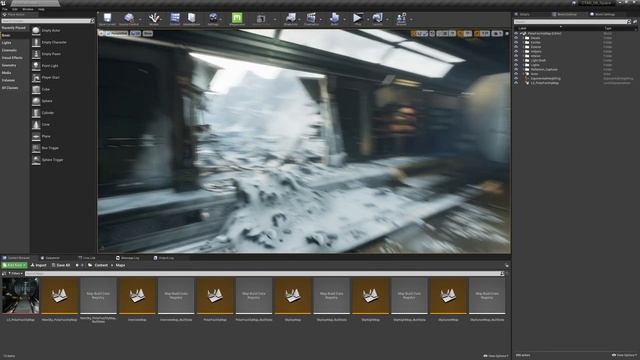Launch the green Megascans plugin icon

coord(237,18)
